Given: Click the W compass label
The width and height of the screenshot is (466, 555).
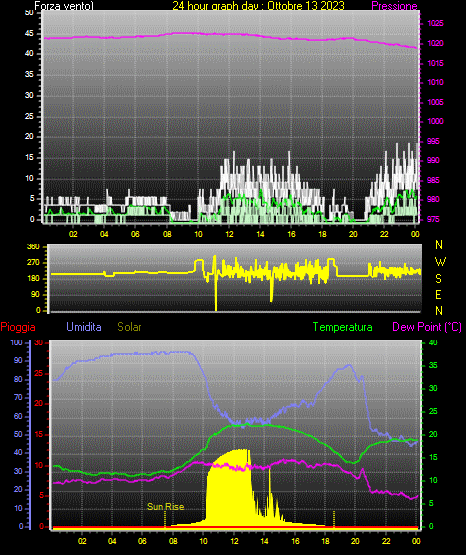Looking at the screenshot, I should (440, 262).
